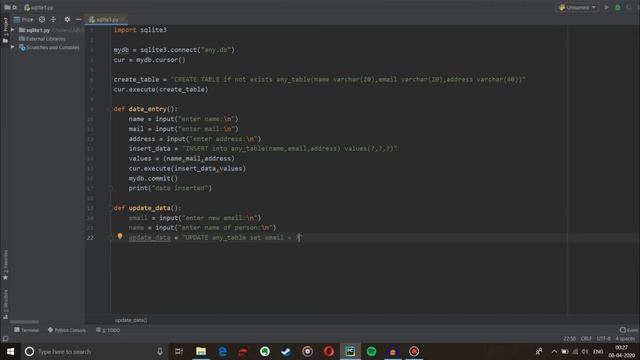This screenshot has height=360, width=640.
Task: Open the Windows Start menu
Action: [10, 351]
